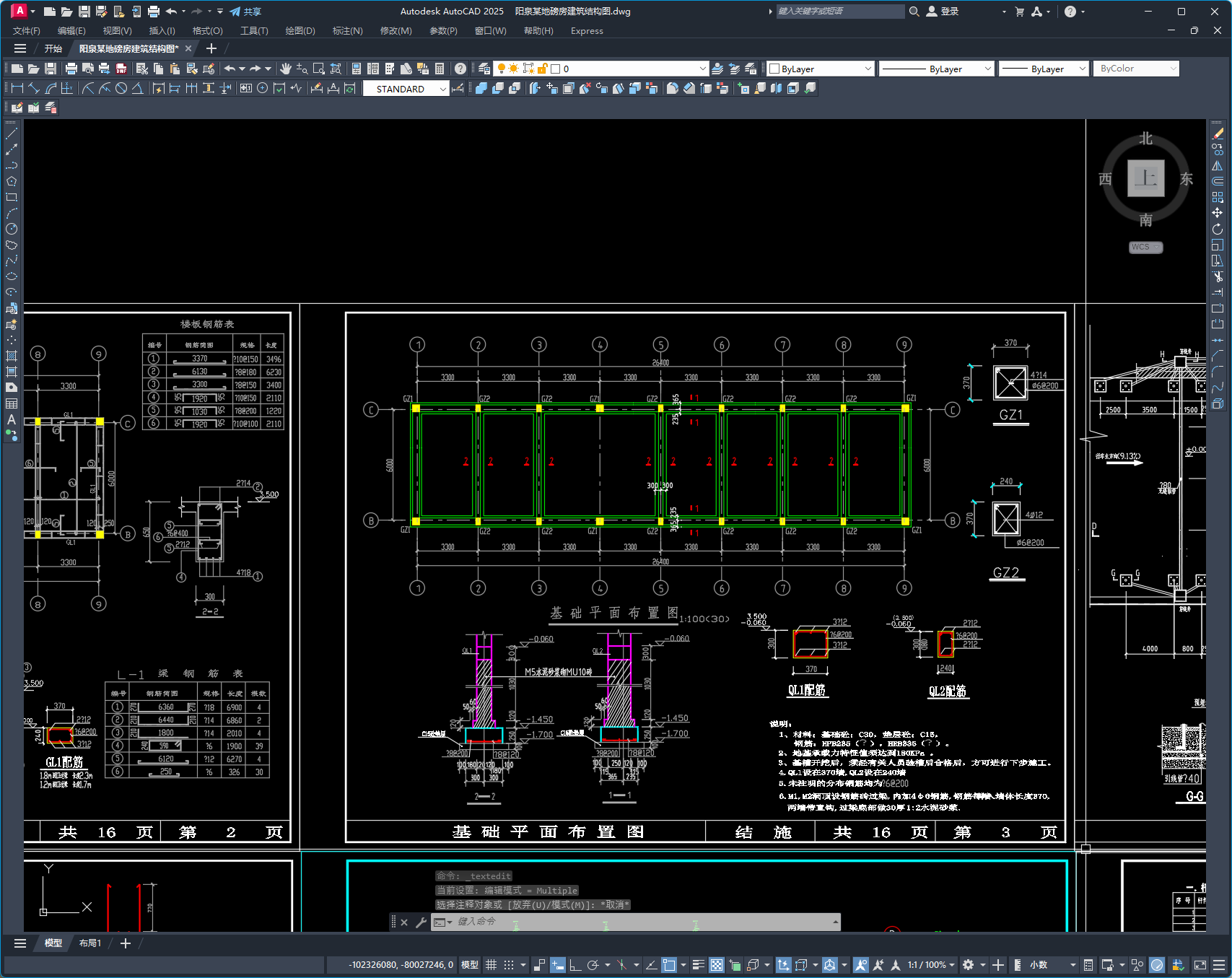Select the Aligned dimension tool
This screenshot has height=978, width=1232.
(34, 88)
